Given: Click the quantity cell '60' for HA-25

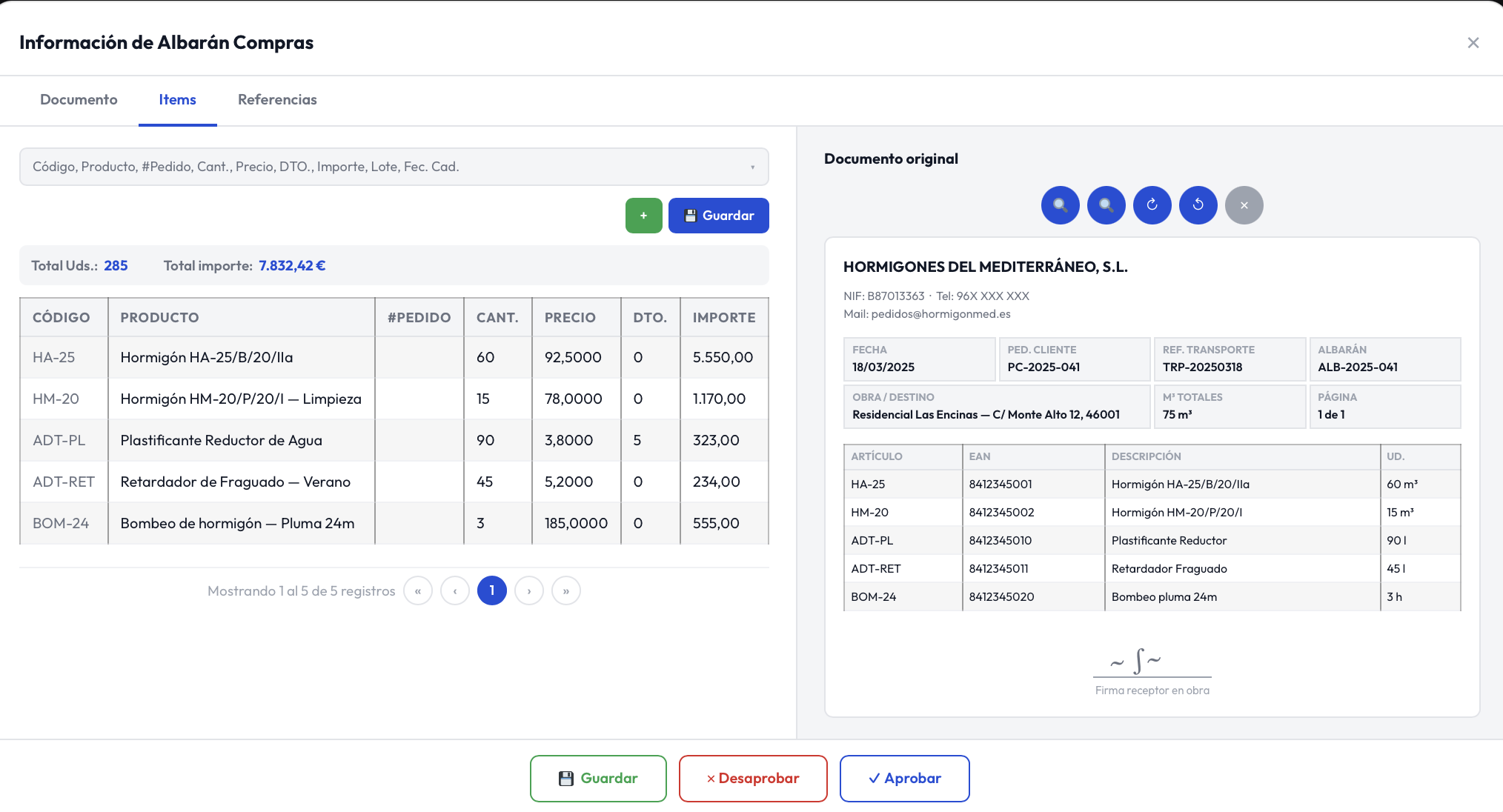Looking at the screenshot, I should pyautogui.click(x=498, y=358).
